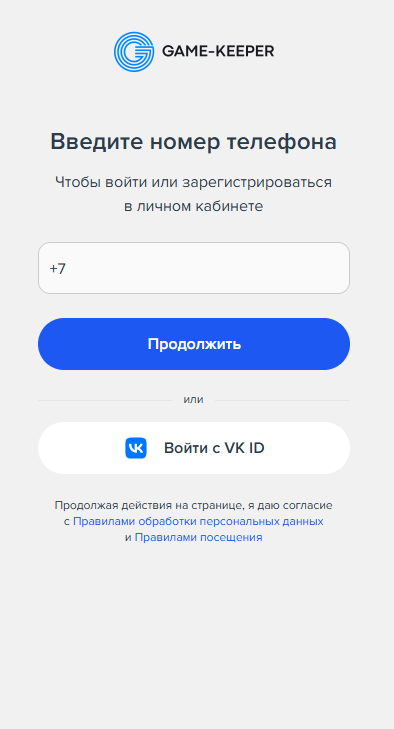Click the VK ID words in the white button
The width and height of the screenshot is (394, 729).
[x=245, y=448]
